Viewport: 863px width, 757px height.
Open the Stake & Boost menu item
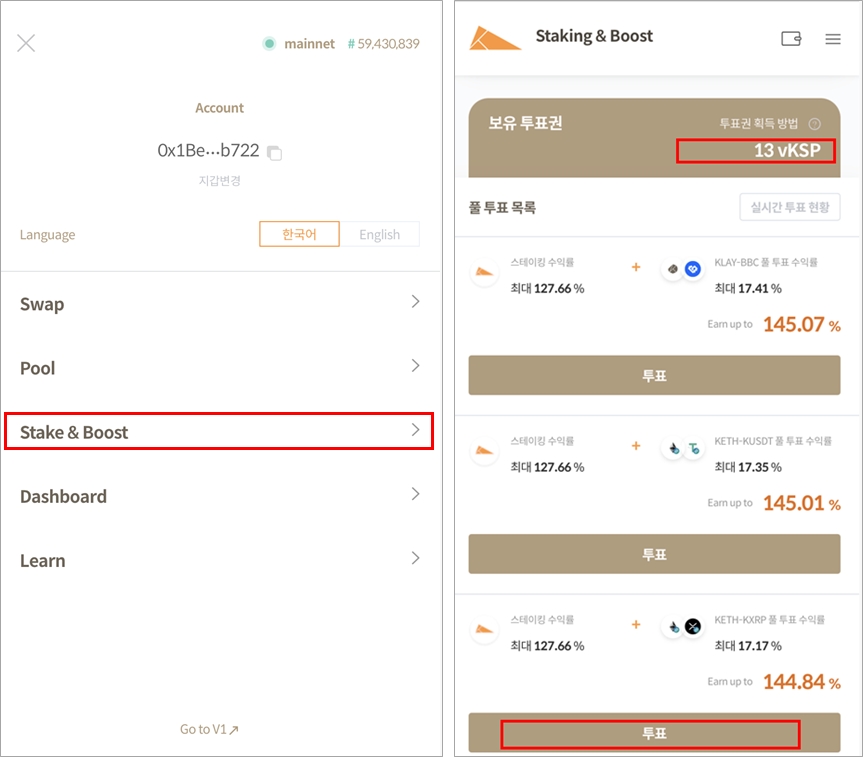point(219,432)
